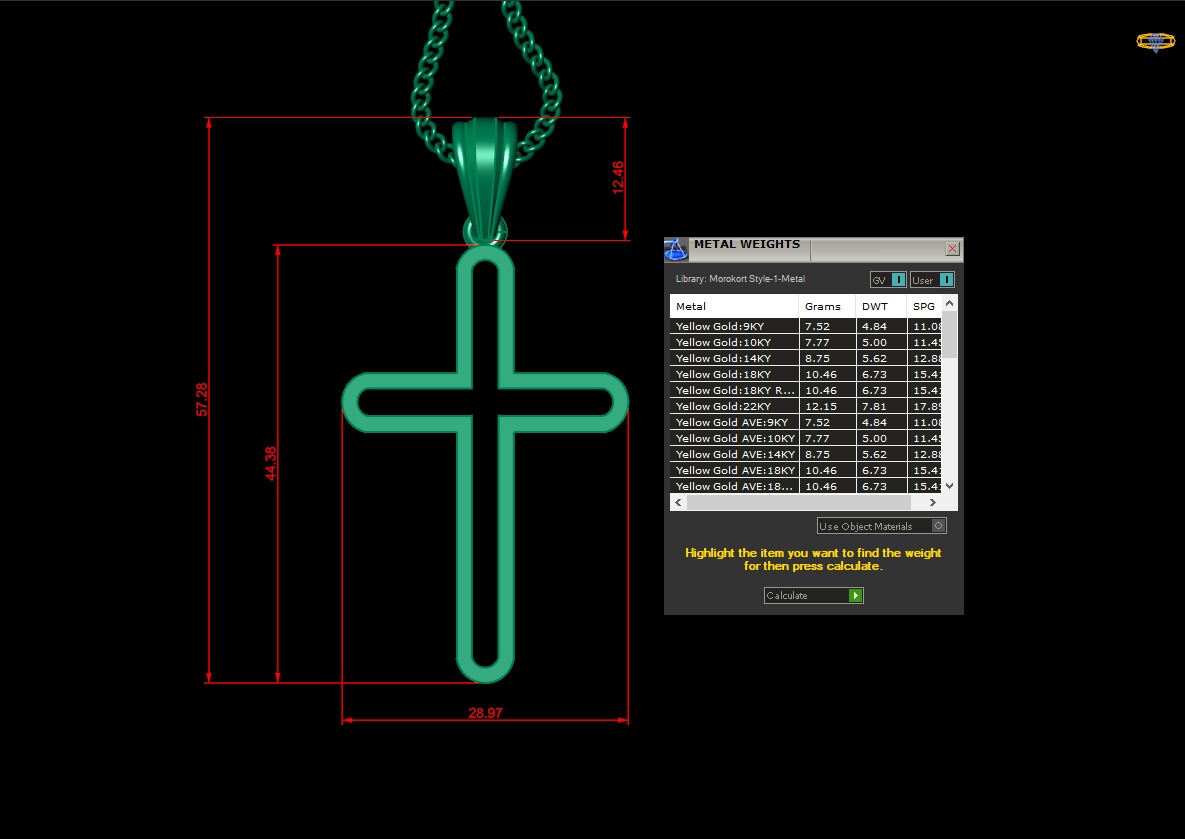Click the horizontal scrollbar thumb of metal table

pyautogui.click(x=799, y=503)
